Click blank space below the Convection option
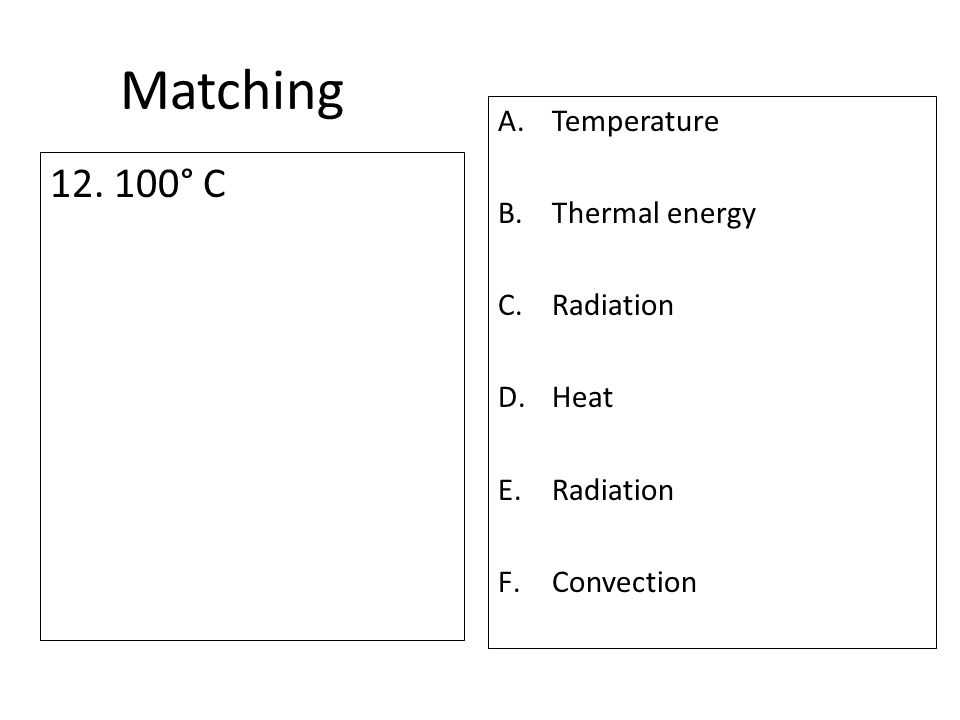 712,621
